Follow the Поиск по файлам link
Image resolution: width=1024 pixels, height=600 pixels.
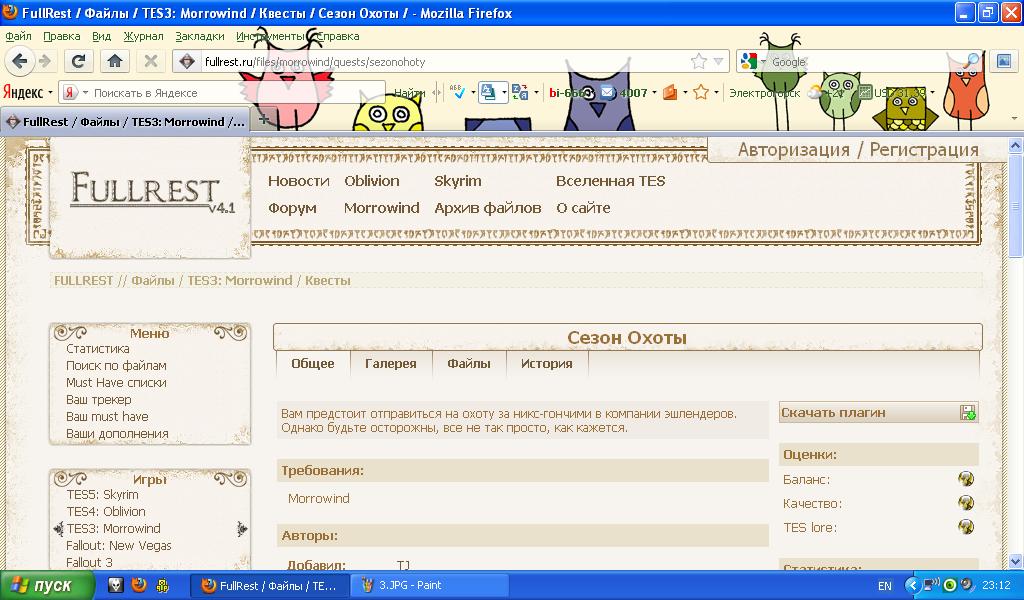click(116, 366)
